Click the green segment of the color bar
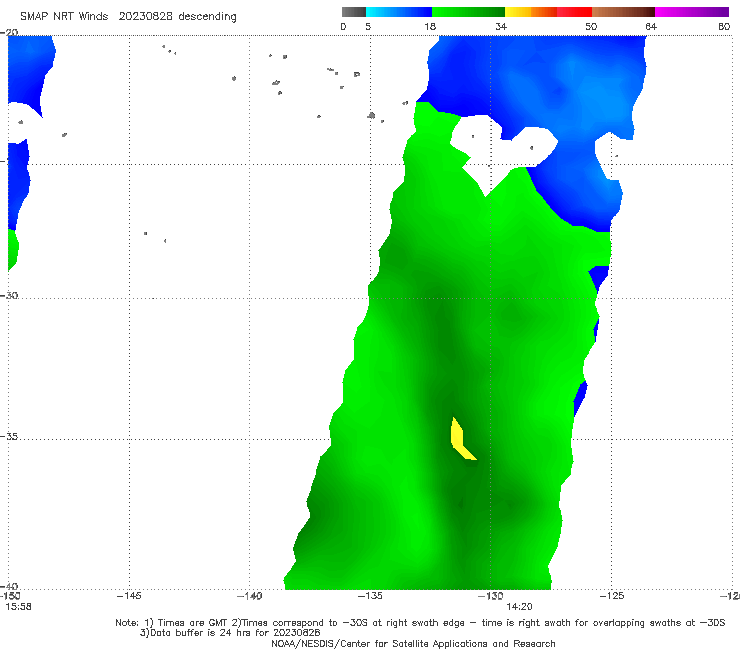740x650 pixels. click(468, 12)
